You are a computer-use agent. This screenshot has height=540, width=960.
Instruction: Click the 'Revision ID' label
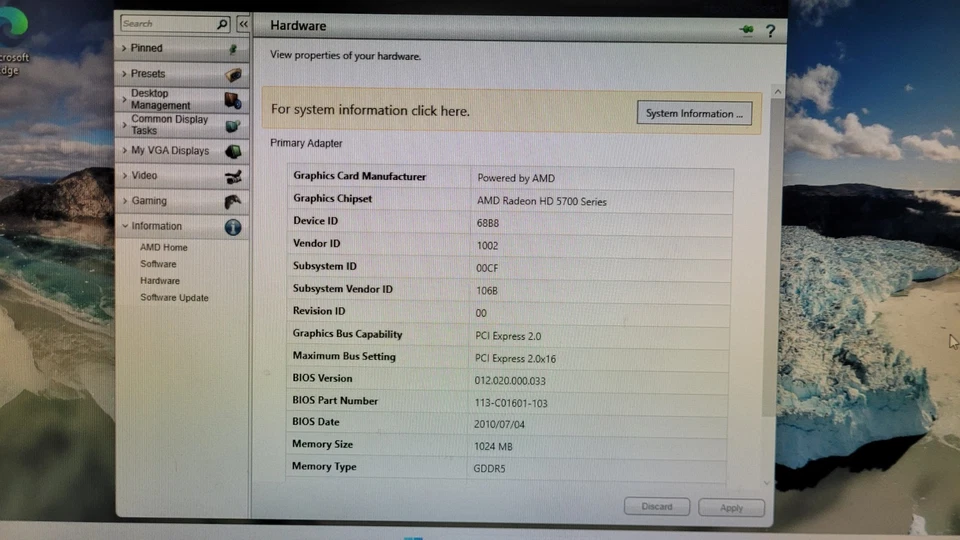click(x=318, y=311)
